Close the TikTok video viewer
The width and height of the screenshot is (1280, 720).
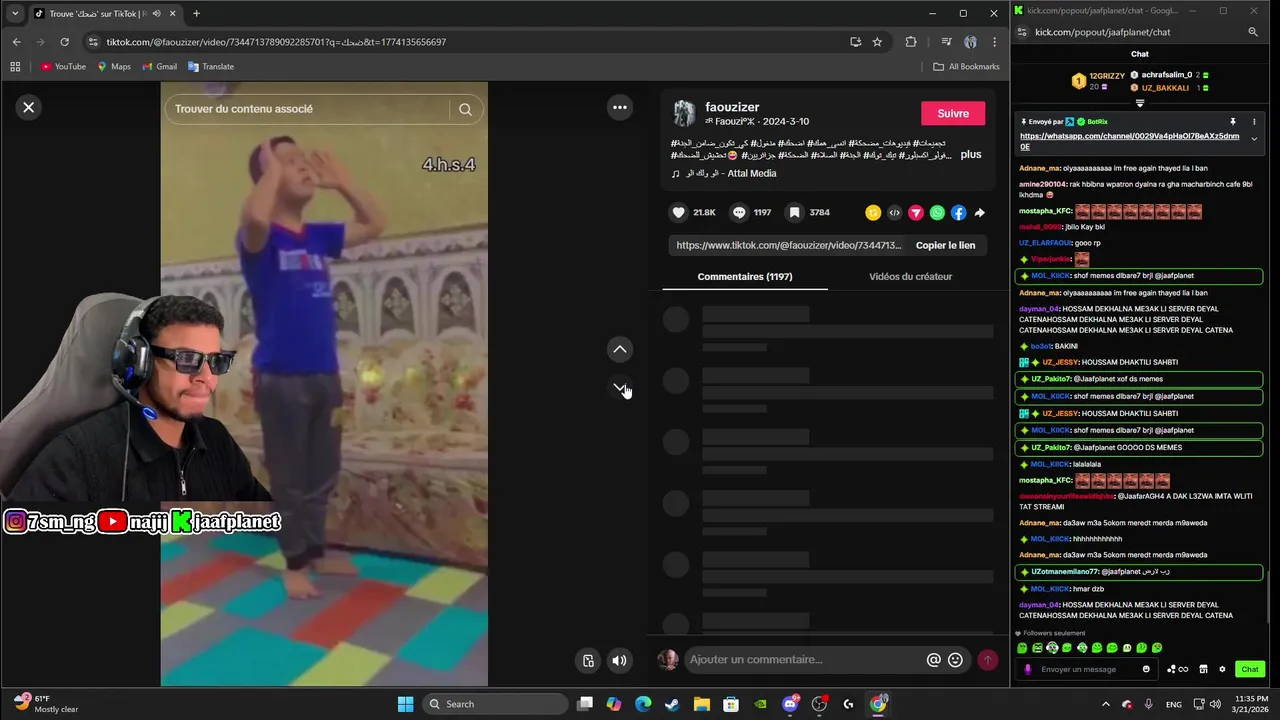(x=29, y=107)
